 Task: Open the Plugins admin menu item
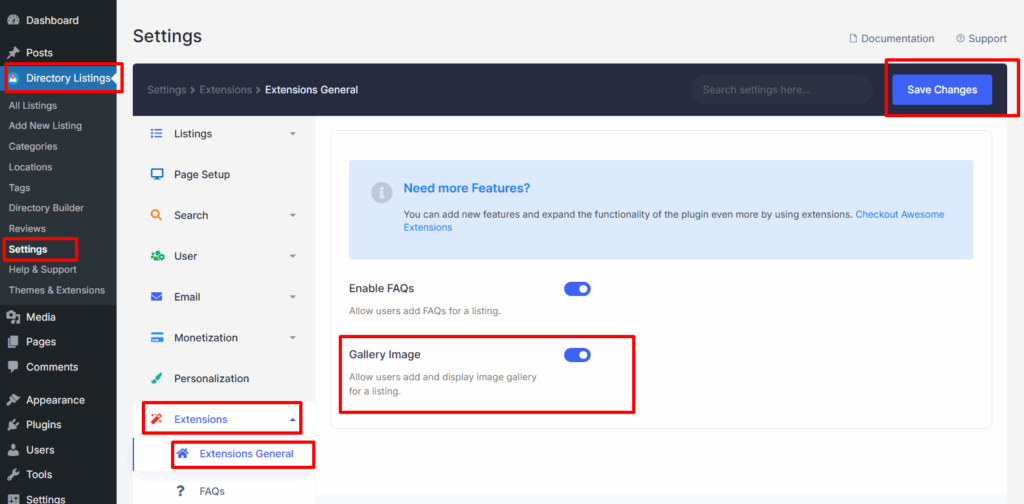44,425
